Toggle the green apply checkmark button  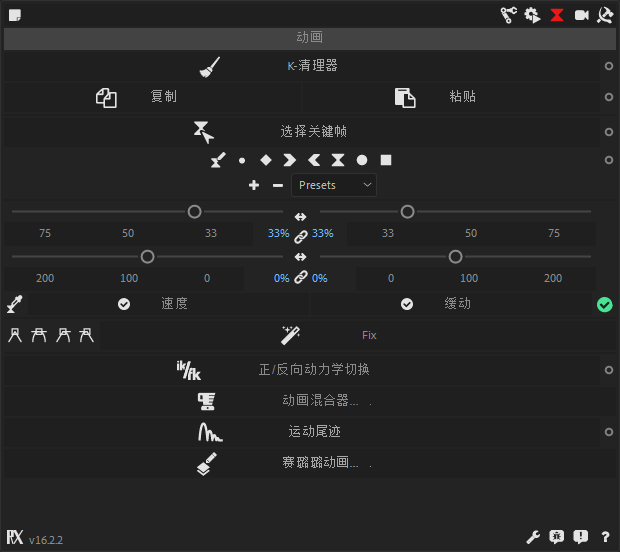(x=604, y=304)
